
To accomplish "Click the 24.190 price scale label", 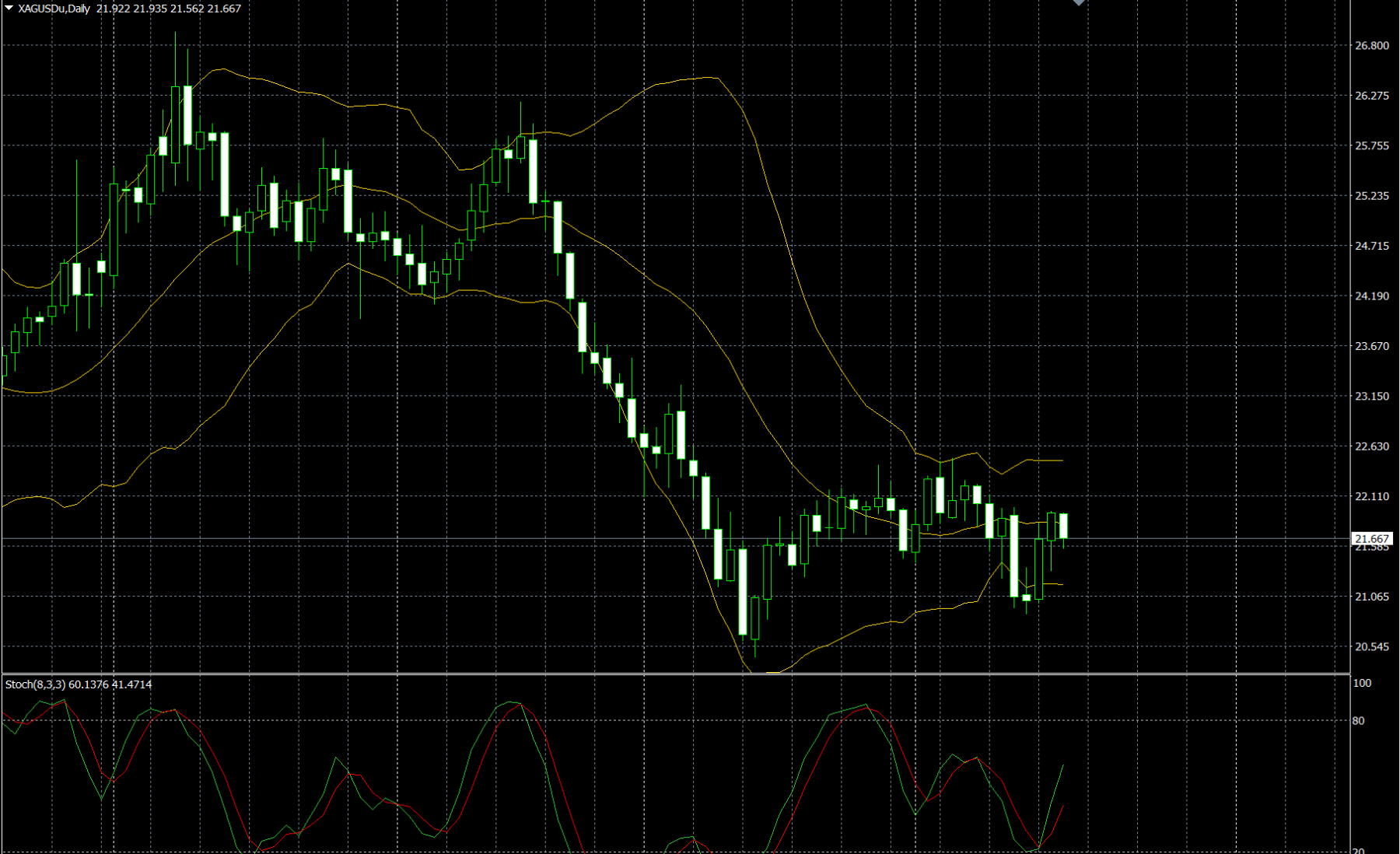I will tap(1372, 296).
